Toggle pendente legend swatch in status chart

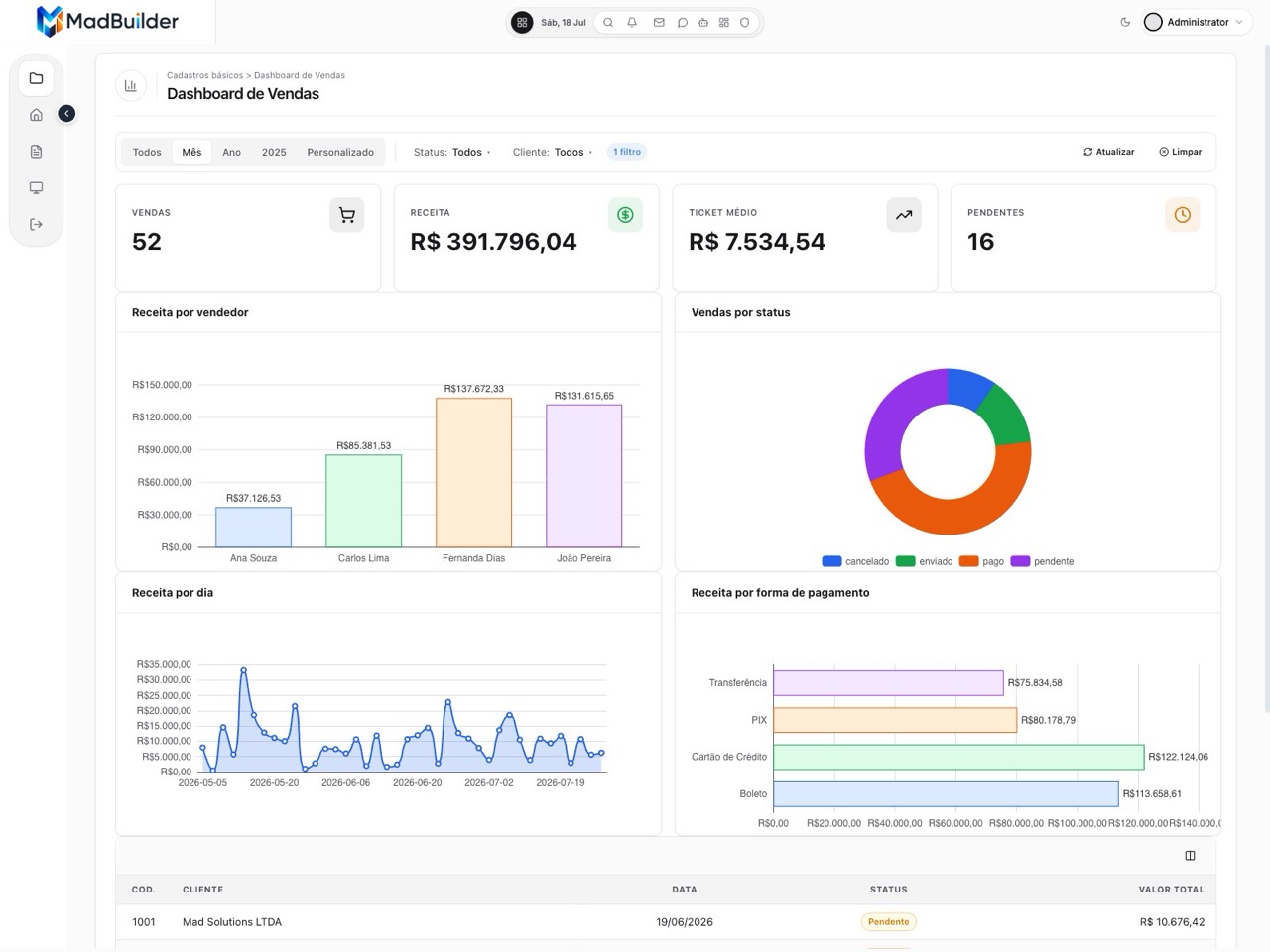[x=1020, y=561]
